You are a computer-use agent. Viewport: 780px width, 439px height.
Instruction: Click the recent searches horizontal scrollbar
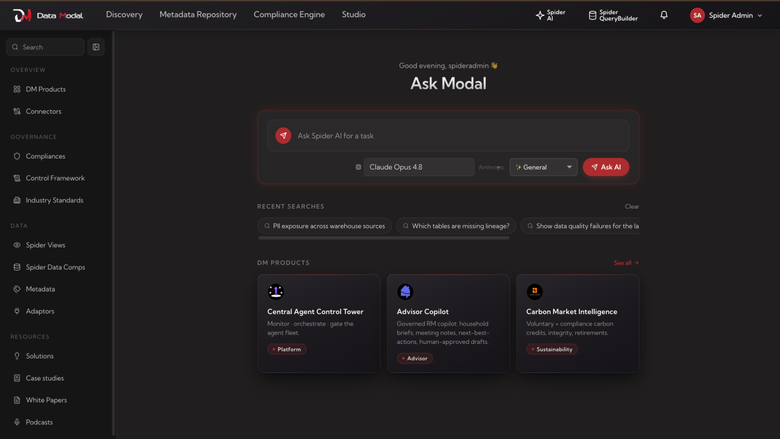(x=384, y=238)
